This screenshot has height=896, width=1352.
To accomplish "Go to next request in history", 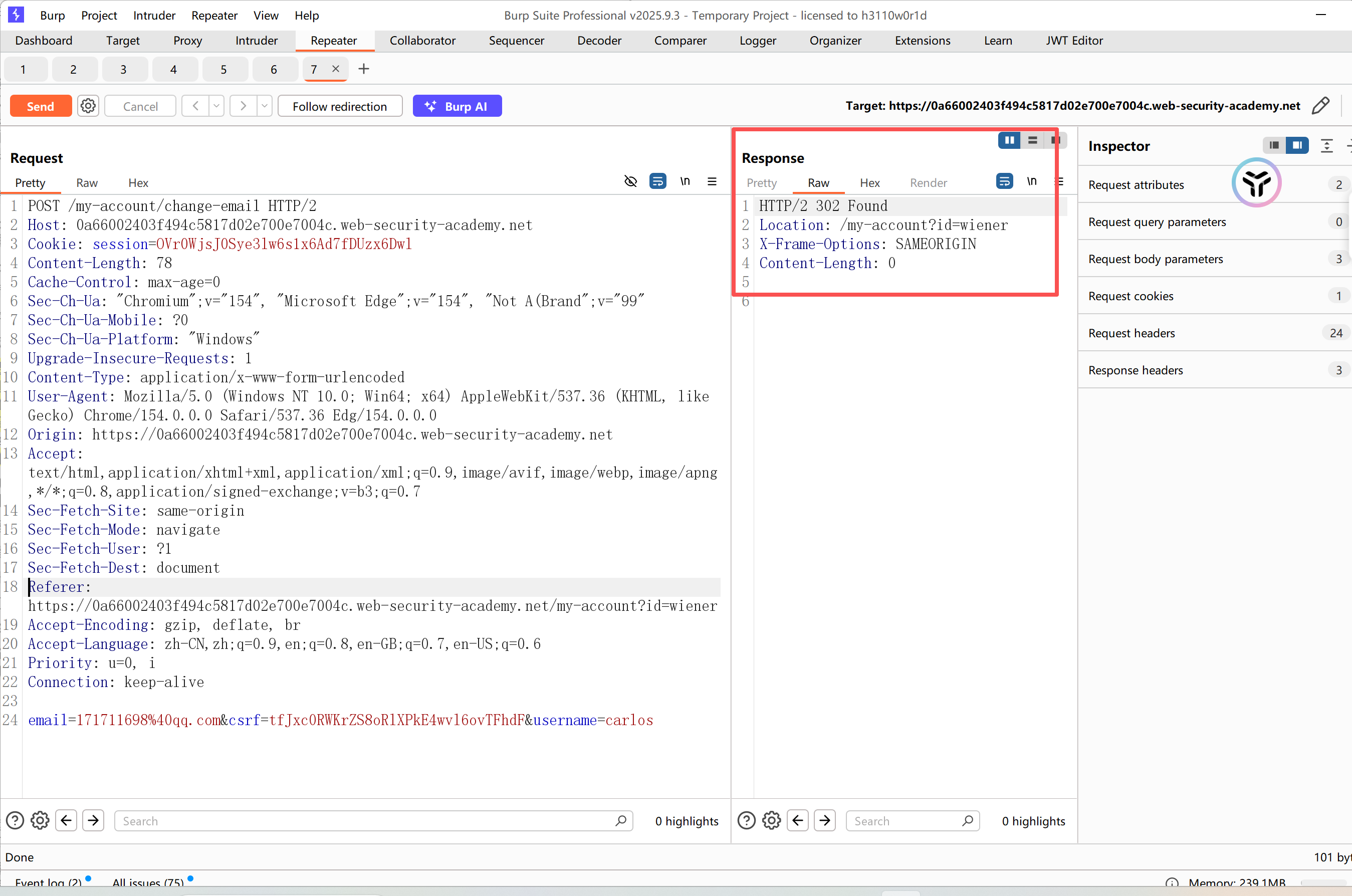I will pos(244,106).
